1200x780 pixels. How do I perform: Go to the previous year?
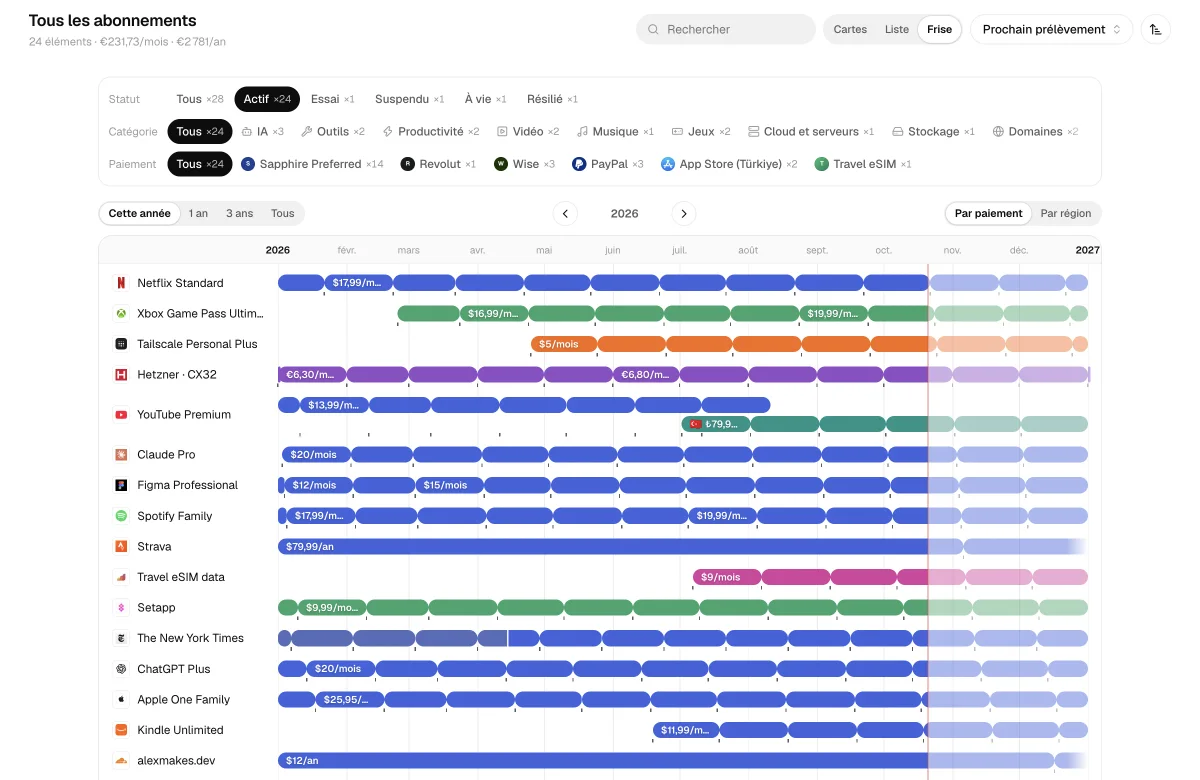(x=566, y=213)
